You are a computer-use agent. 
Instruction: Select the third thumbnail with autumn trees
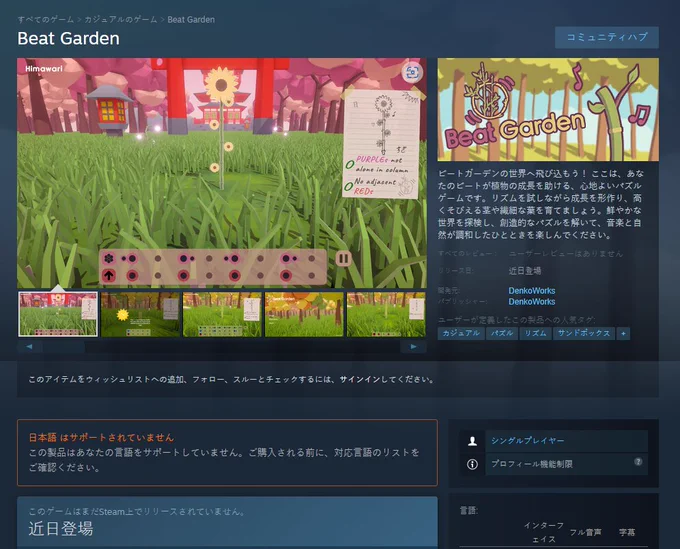click(x=222, y=314)
